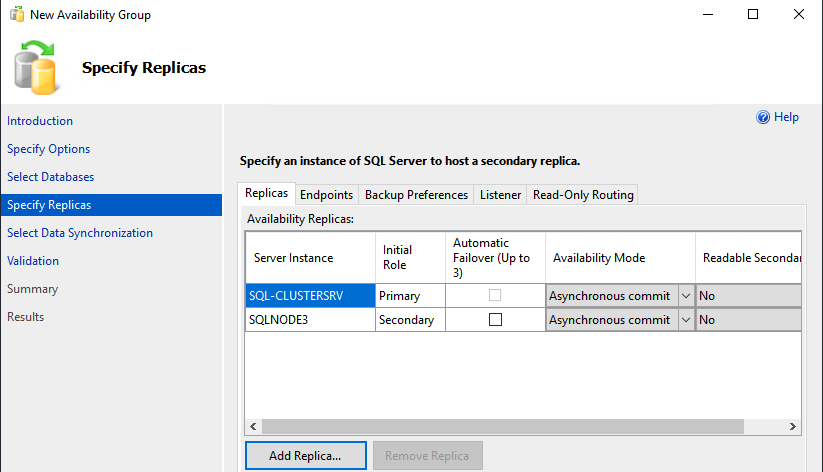
Task: Click the Availability Mode column header
Action: (x=620, y=258)
